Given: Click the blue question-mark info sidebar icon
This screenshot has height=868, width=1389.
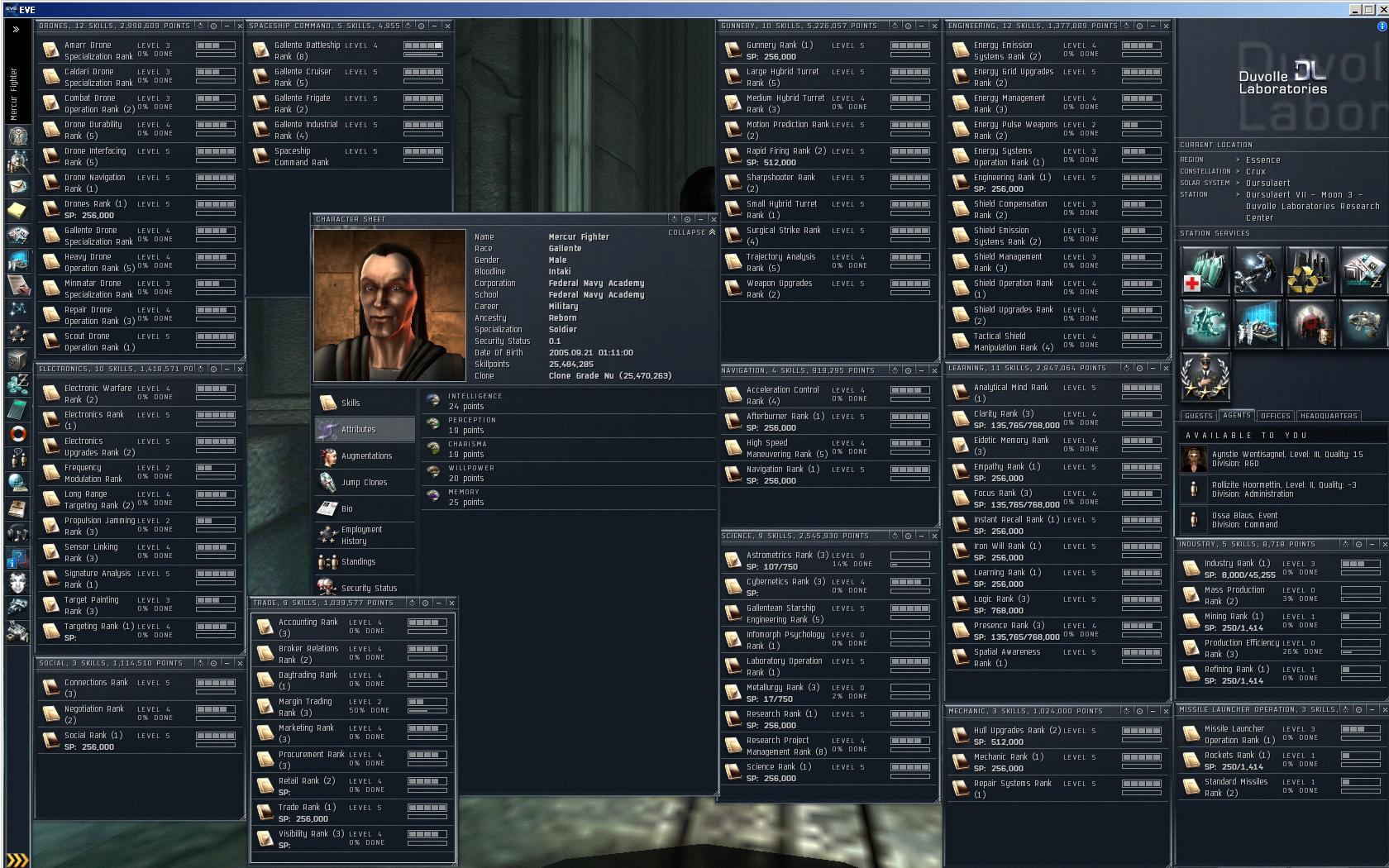Looking at the screenshot, I should (x=18, y=558).
